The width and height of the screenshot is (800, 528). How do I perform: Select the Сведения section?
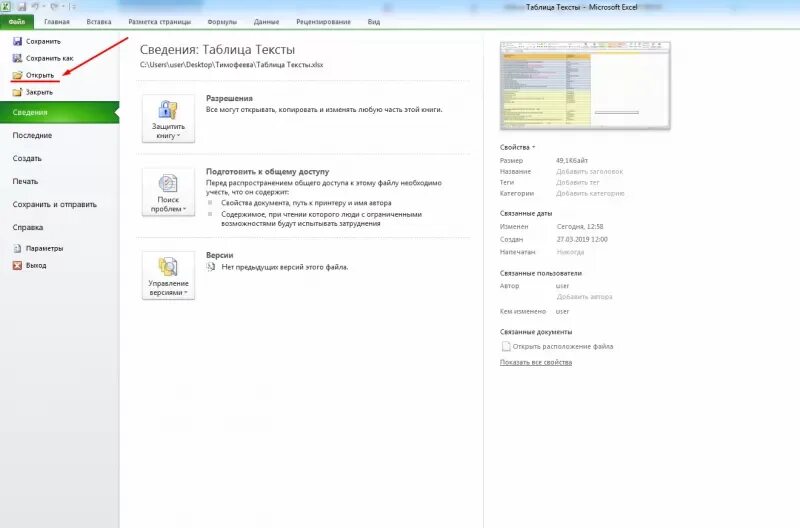pyautogui.click(x=59, y=112)
